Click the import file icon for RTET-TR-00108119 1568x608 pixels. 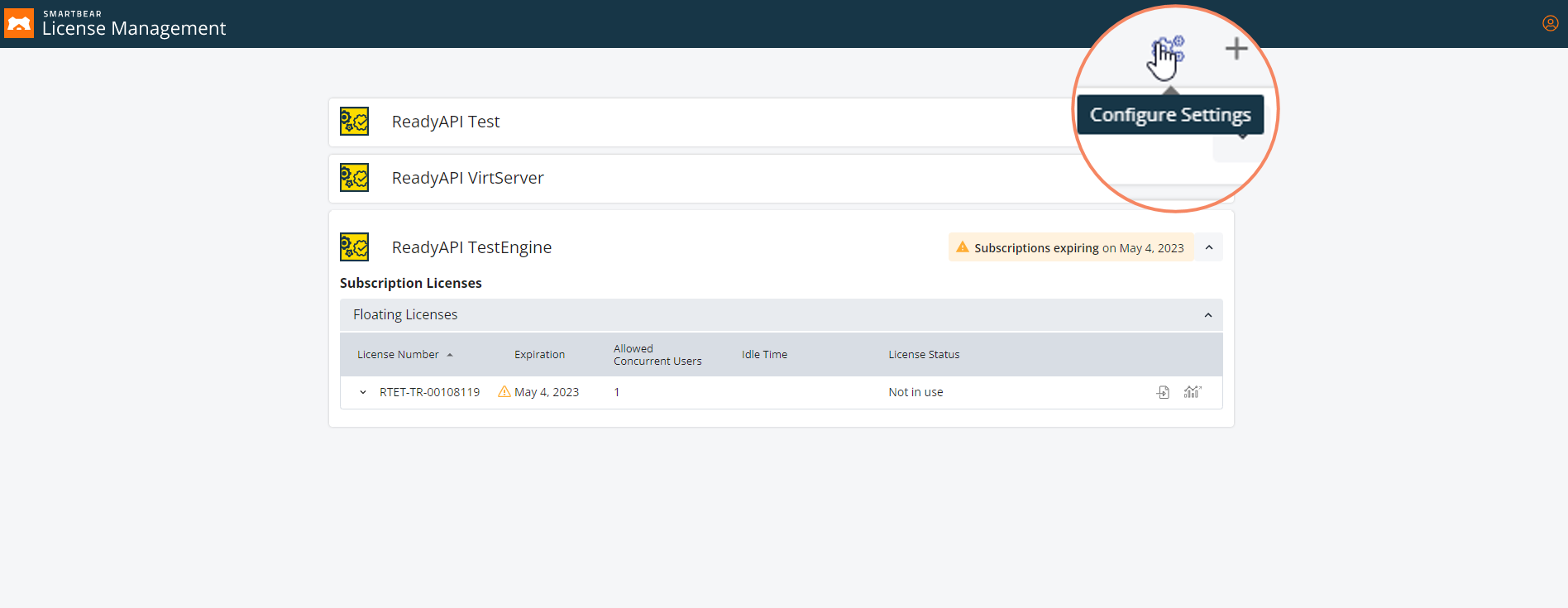coord(1163,392)
